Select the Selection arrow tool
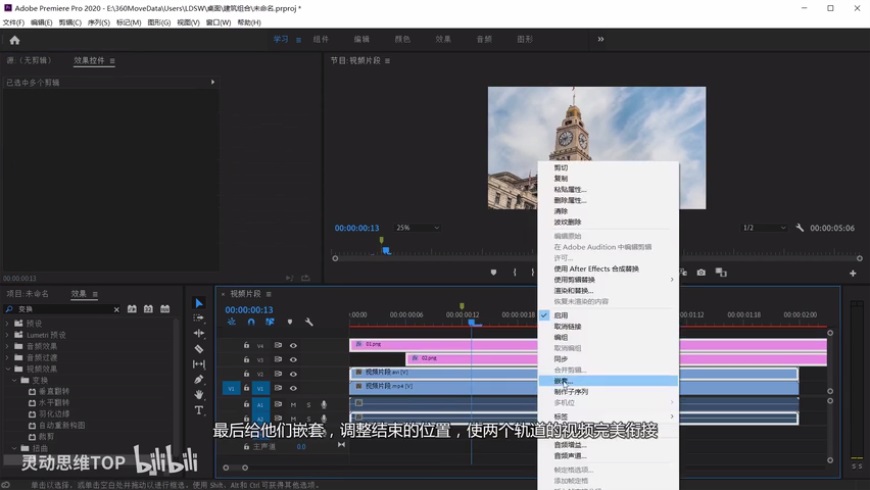Screen dimensions: 870x490 199,303
